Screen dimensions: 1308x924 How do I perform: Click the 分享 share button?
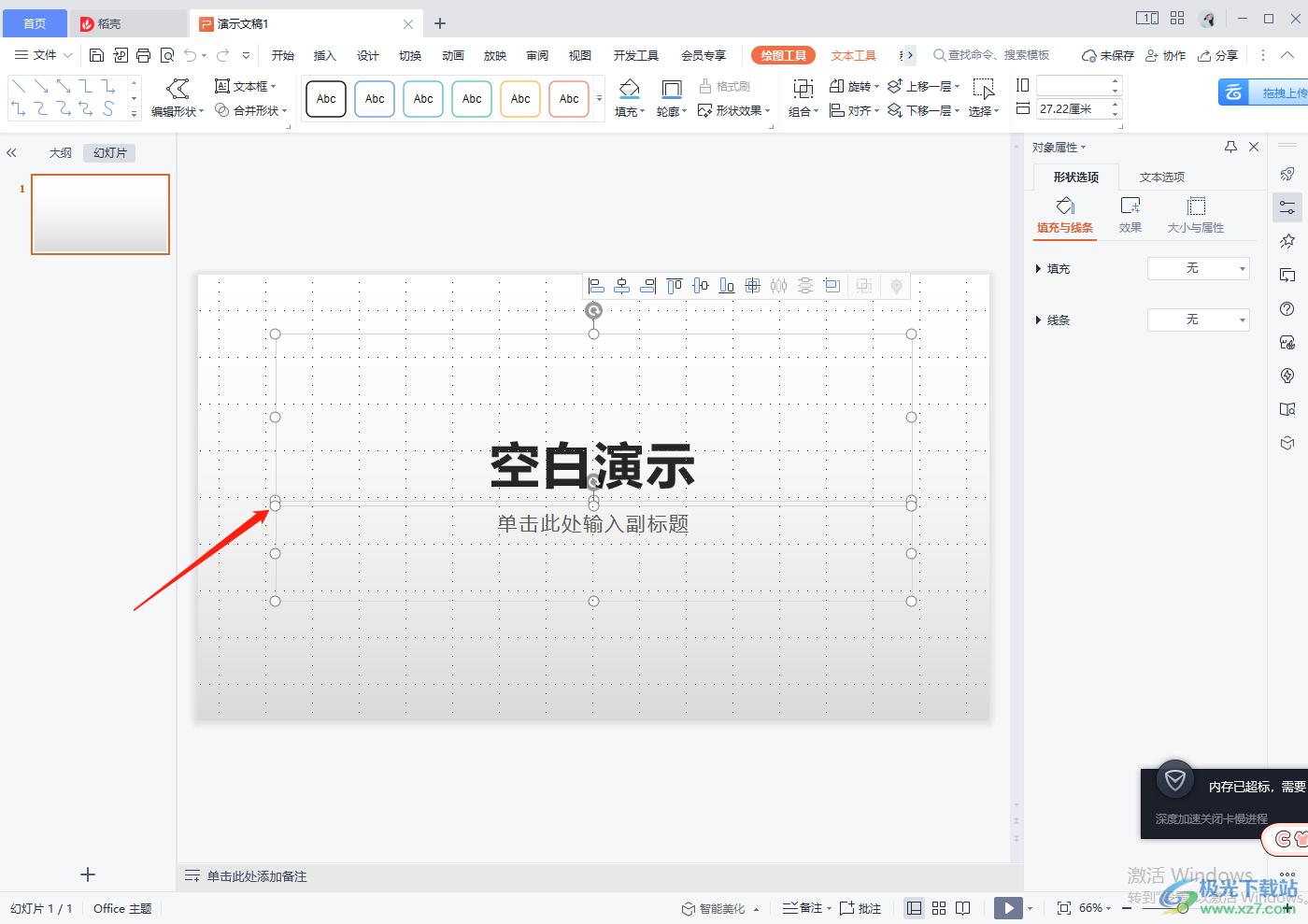(1218, 55)
